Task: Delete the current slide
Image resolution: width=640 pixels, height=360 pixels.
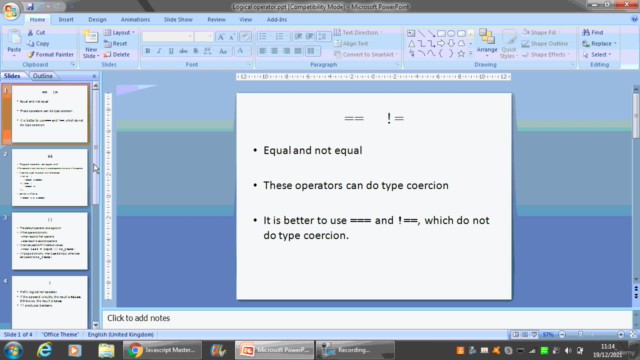Action: click(x=117, y=54)
